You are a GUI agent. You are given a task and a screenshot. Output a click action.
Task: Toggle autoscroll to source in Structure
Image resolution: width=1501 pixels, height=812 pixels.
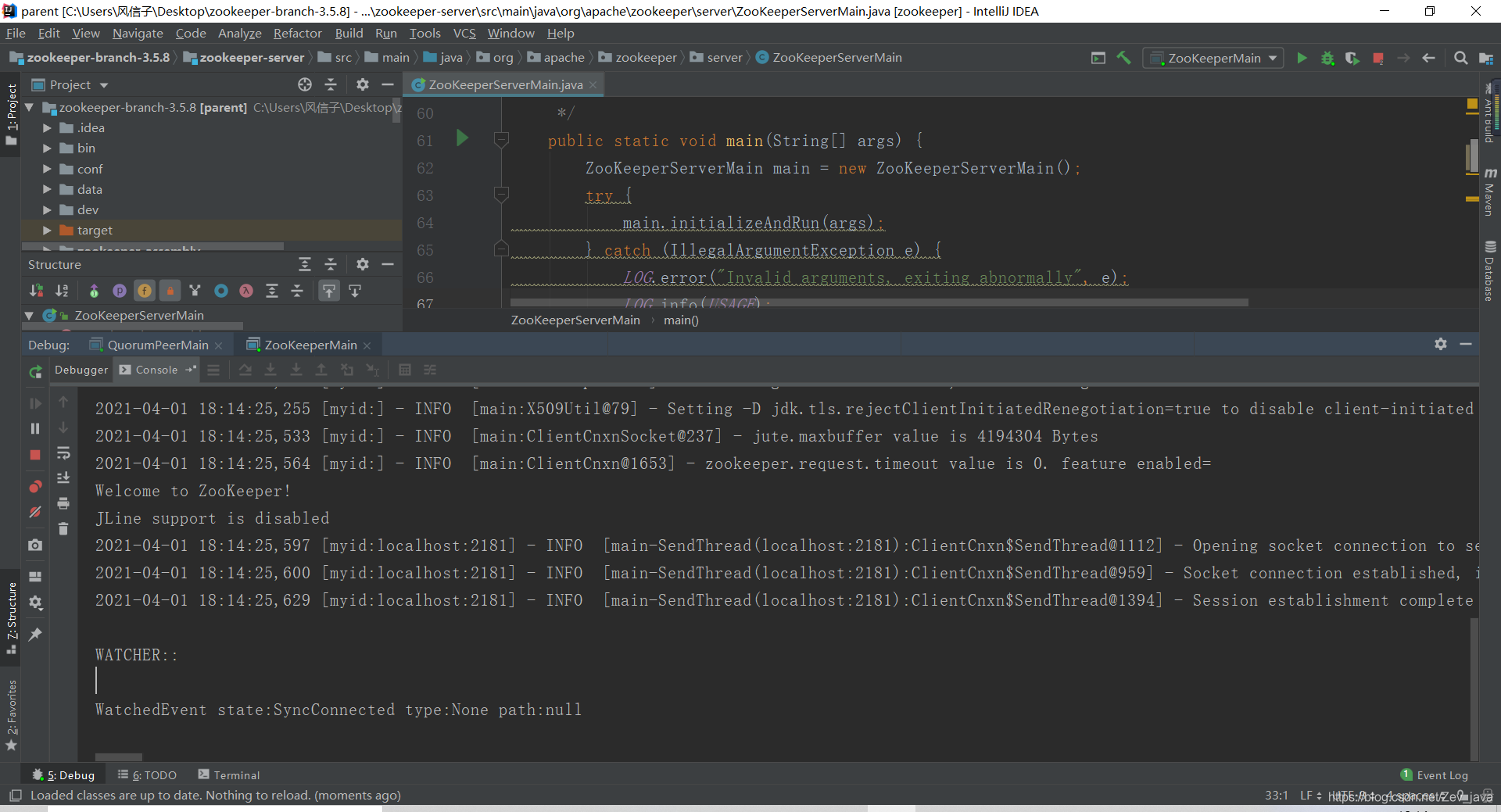click(x=329, y=291)
